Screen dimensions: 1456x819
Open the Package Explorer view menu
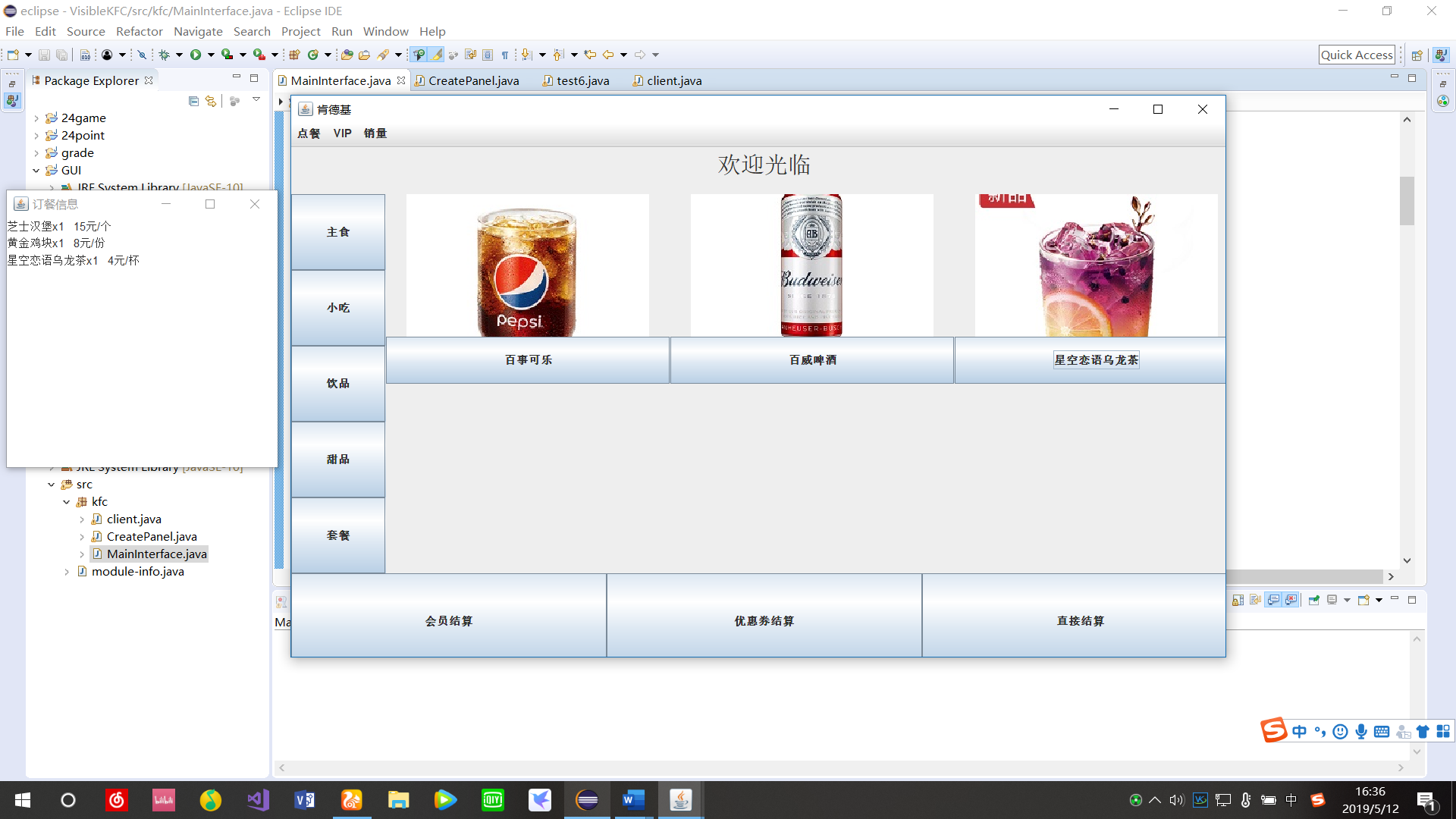click(256, 100)
